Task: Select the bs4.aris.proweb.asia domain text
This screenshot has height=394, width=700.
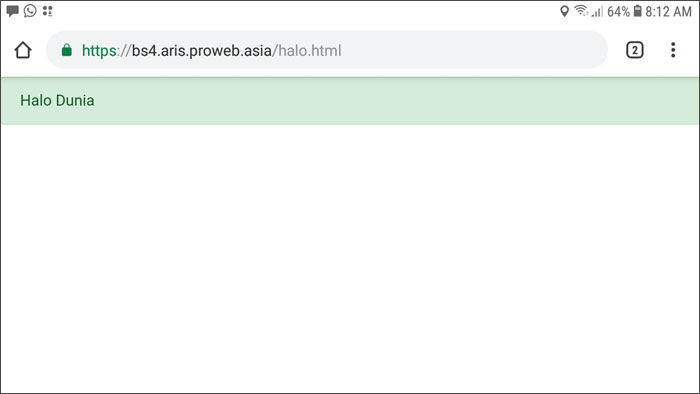Action: tap(201, 51)
